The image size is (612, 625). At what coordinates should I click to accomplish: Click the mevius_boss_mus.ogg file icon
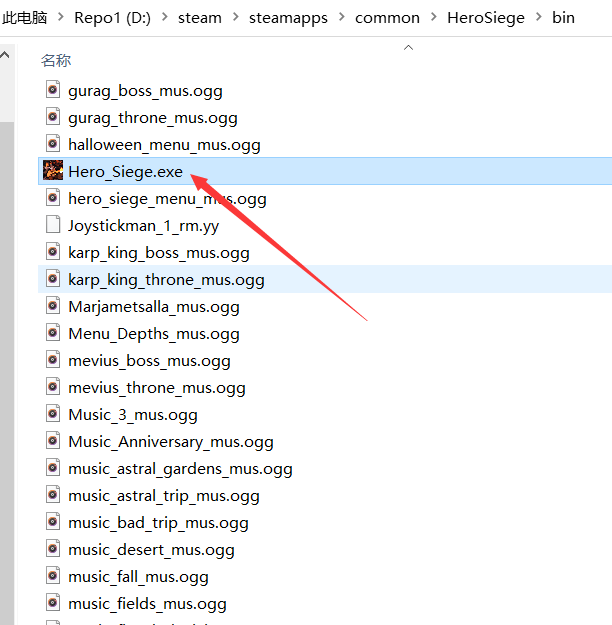(x=53, y=360)
